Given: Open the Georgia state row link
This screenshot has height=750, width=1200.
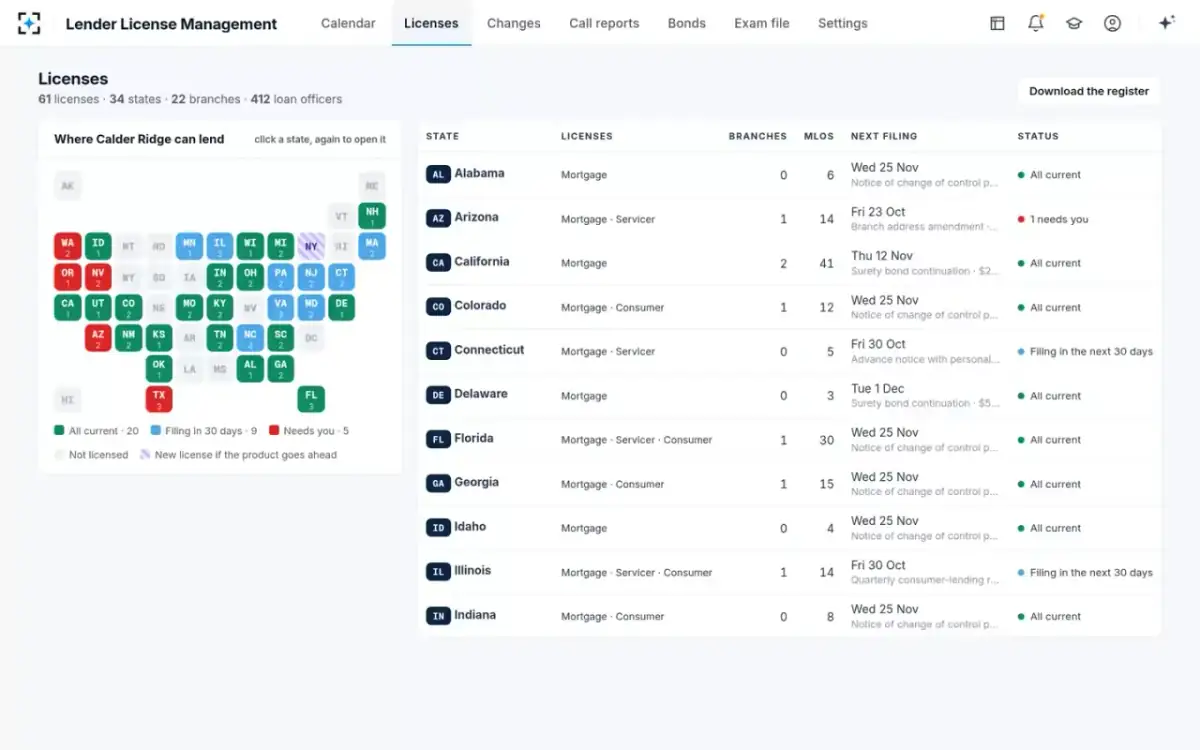Looking at the screenshot, I should (476, 482).
